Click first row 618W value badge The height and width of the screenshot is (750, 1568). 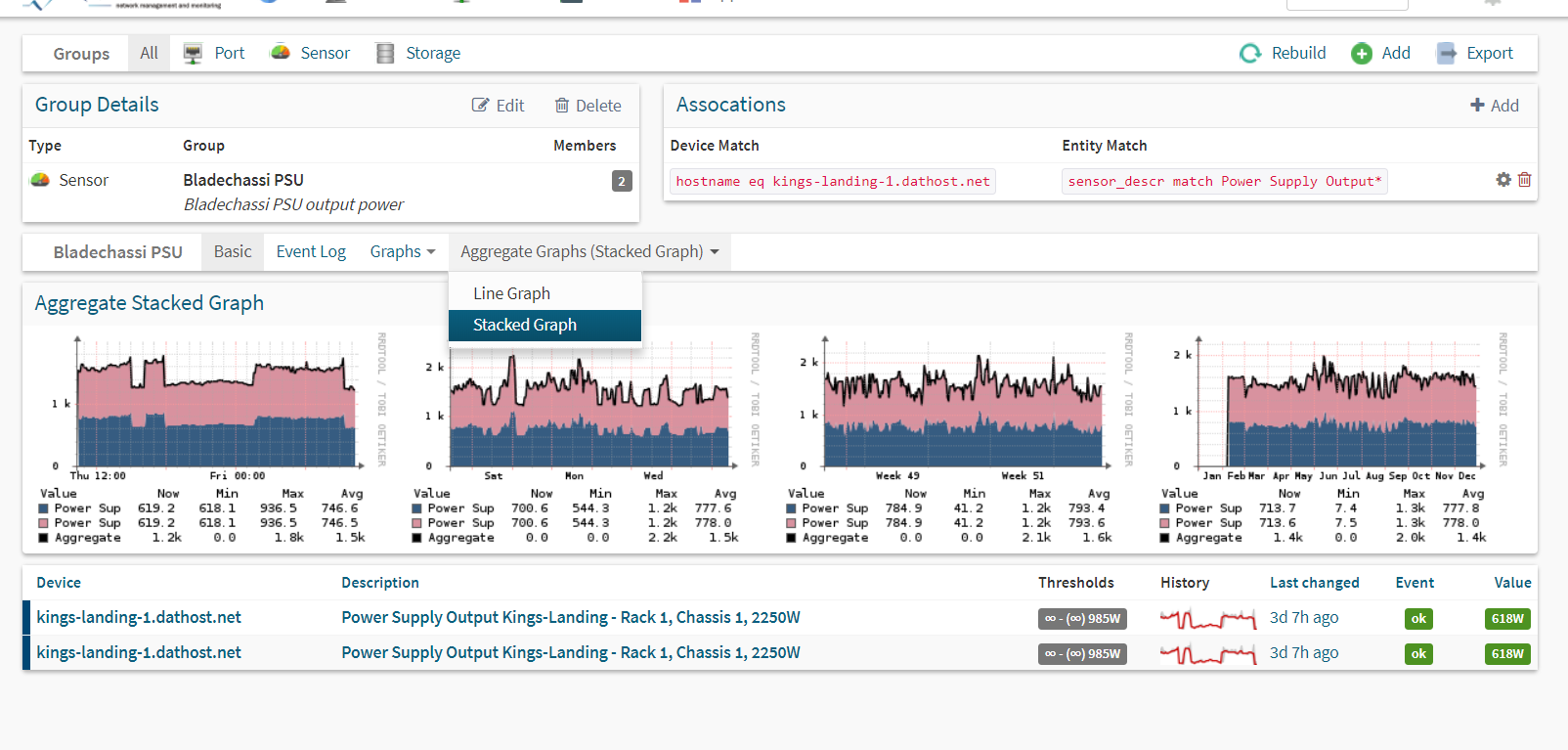coord(1507,618)
